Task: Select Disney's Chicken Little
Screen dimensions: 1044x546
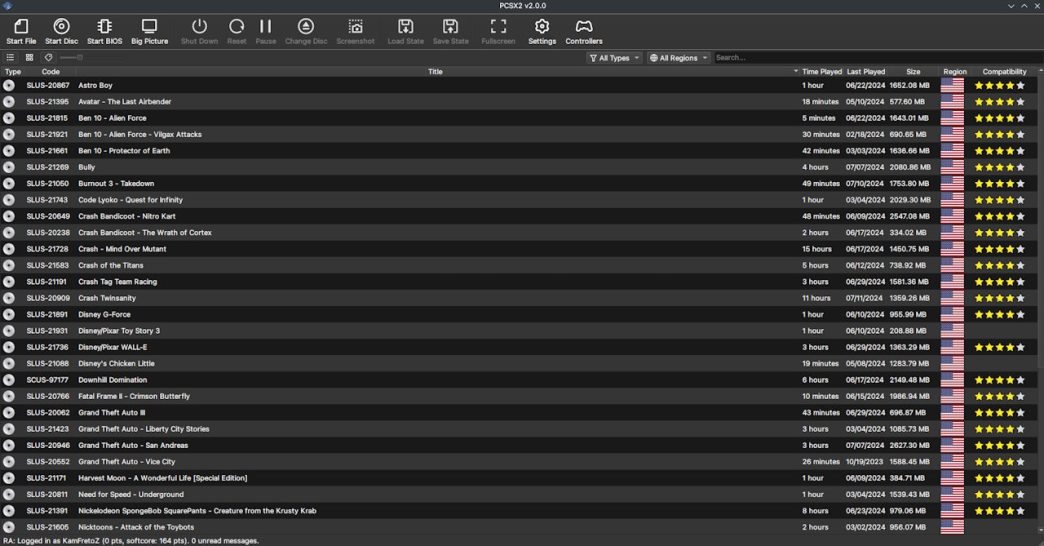Action: point(116,364)
